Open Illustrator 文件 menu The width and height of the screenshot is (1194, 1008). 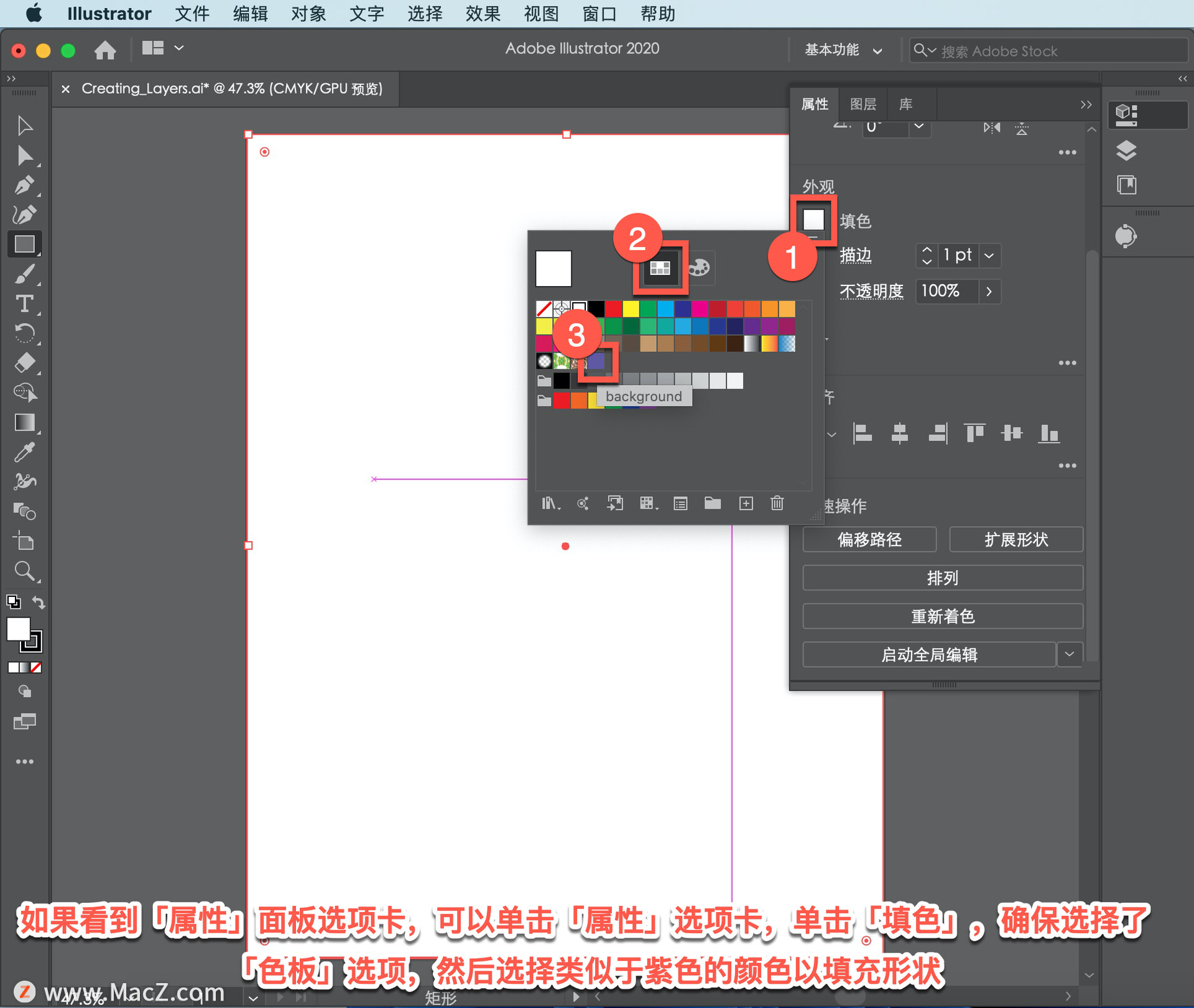pos(195,13)
